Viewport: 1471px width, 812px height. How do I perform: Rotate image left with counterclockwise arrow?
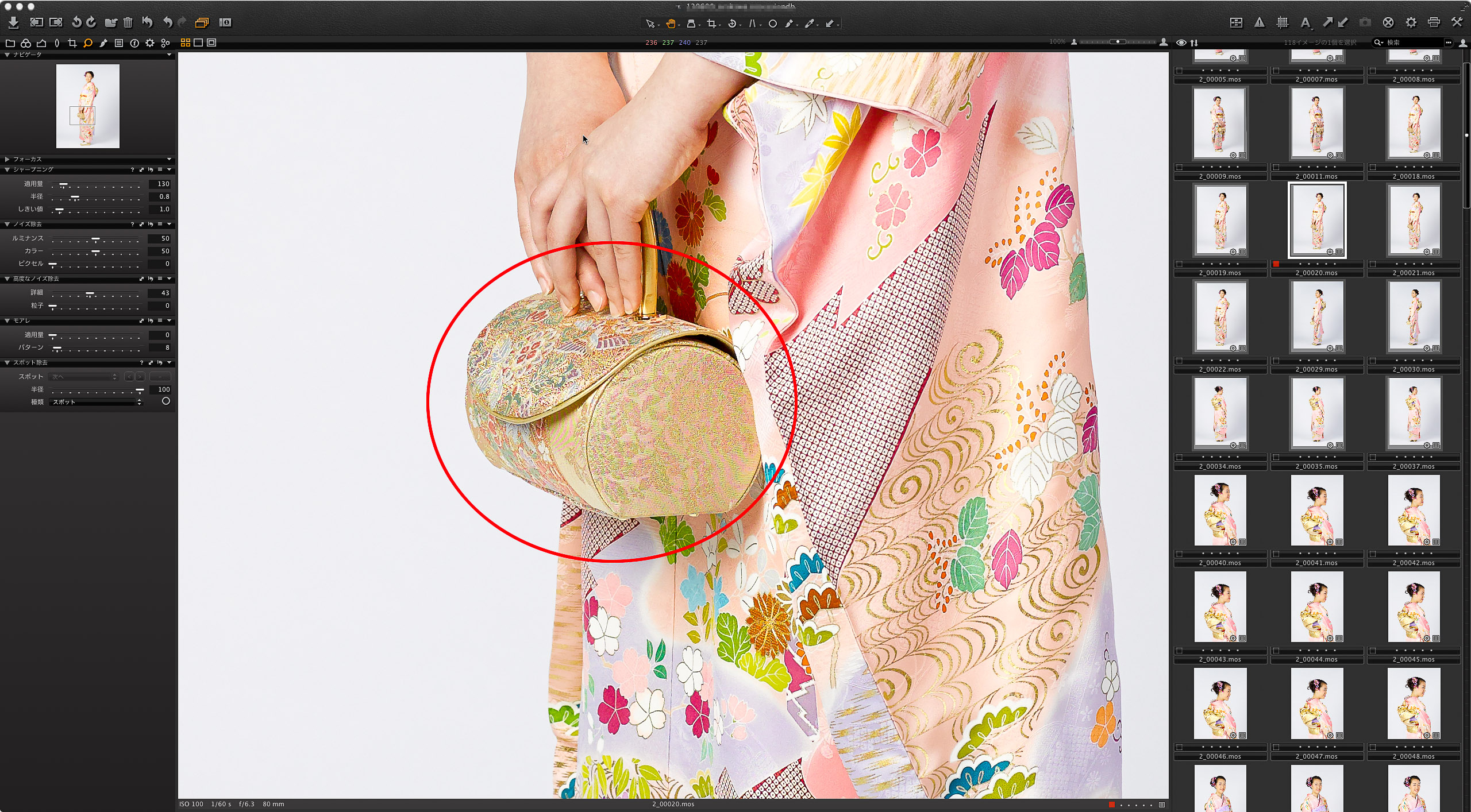pos(76,22)
